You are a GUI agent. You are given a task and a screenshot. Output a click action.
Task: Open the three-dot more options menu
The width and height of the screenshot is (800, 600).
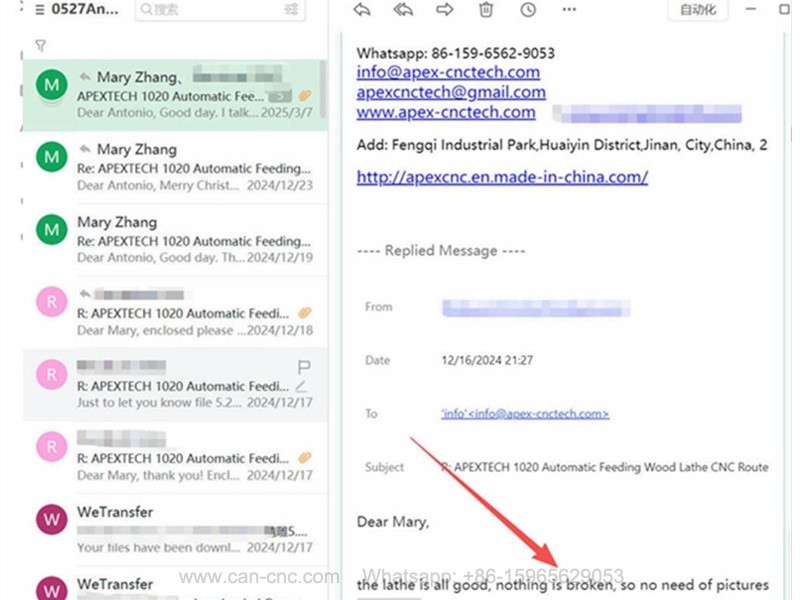tap(569, 9)
